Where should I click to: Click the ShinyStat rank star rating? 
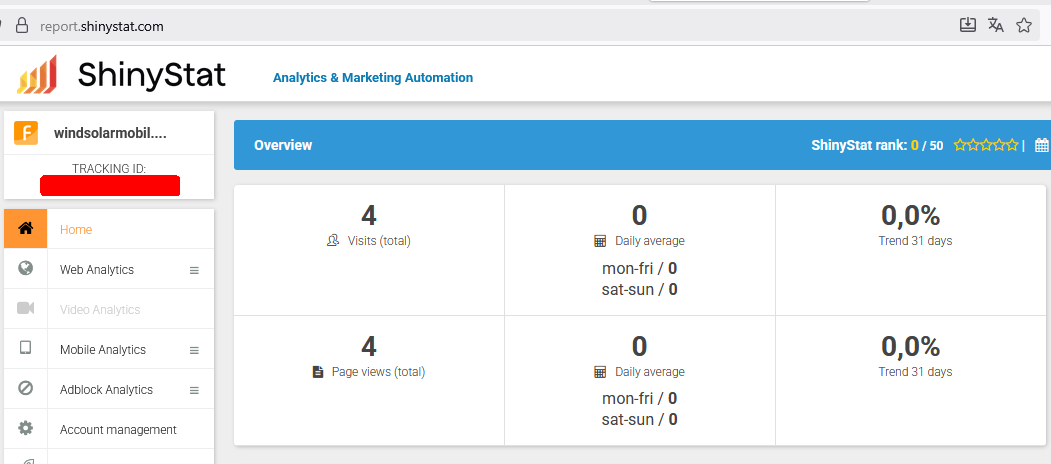point(985,145)
